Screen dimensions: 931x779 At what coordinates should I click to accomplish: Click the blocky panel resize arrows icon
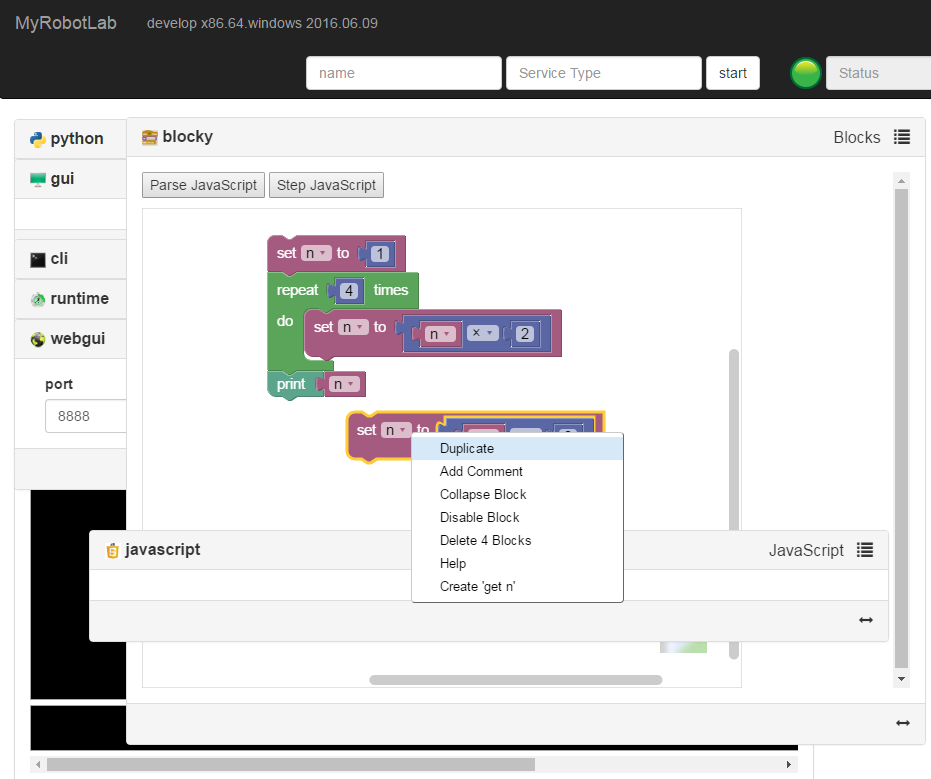(x=902, y=723)
